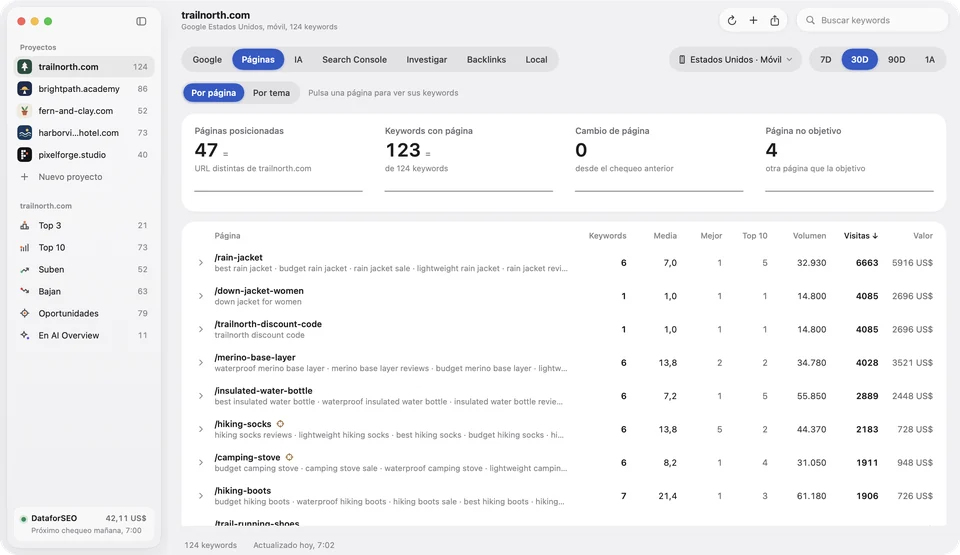Sort by the Volumen column header
Viewport: 960px width, 555px height.
pyautogui.click(x=809, y=236)
